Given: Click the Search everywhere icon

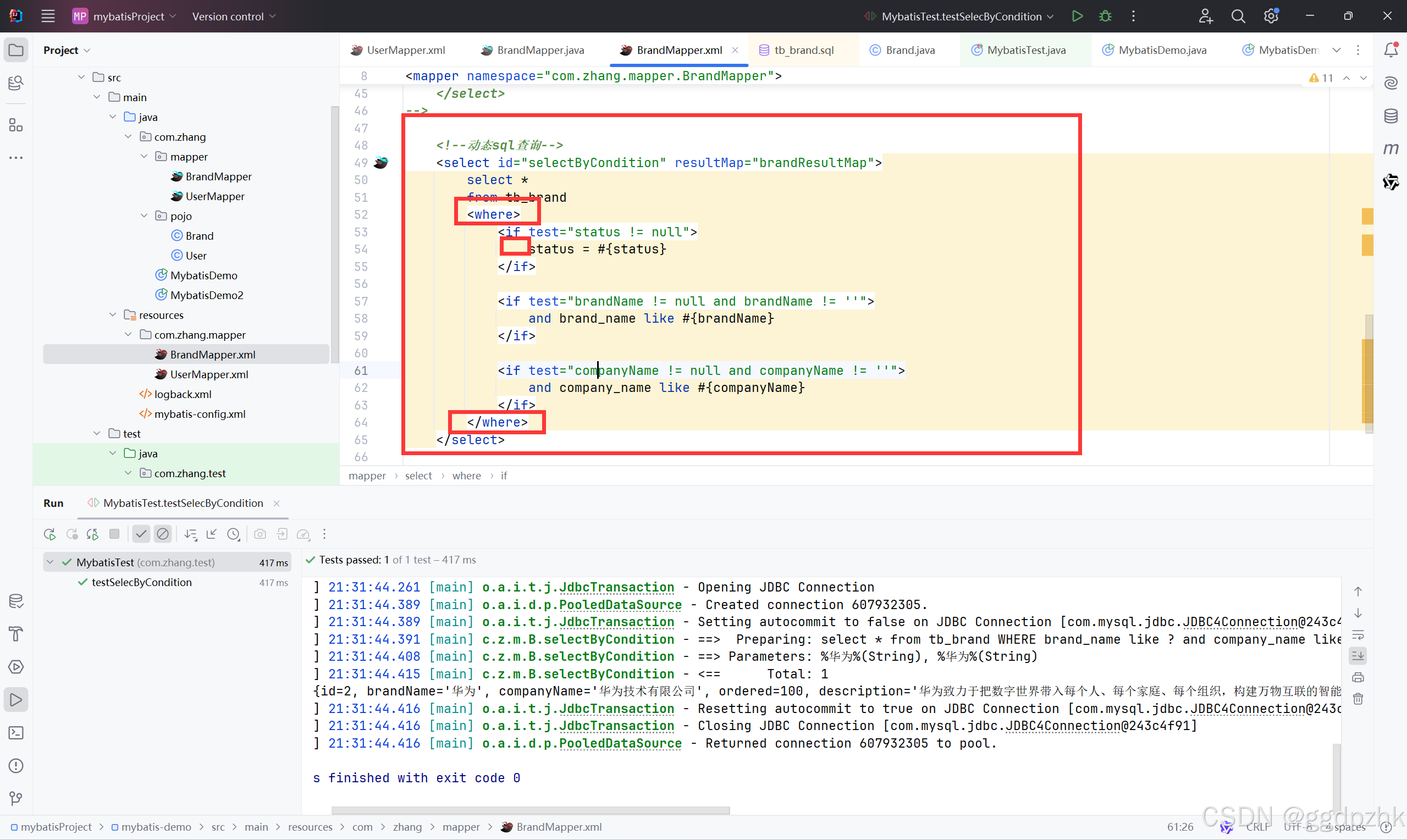Looking at the screenshot, I should pos(1237,16).
